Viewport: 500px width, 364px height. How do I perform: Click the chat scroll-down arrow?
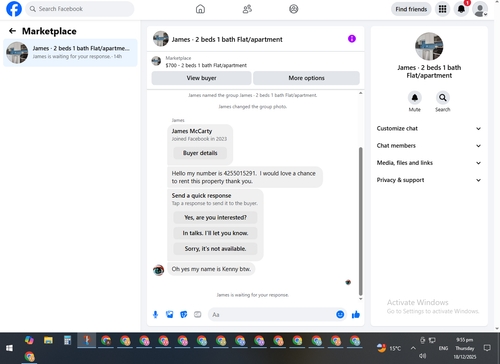[360, 299]
